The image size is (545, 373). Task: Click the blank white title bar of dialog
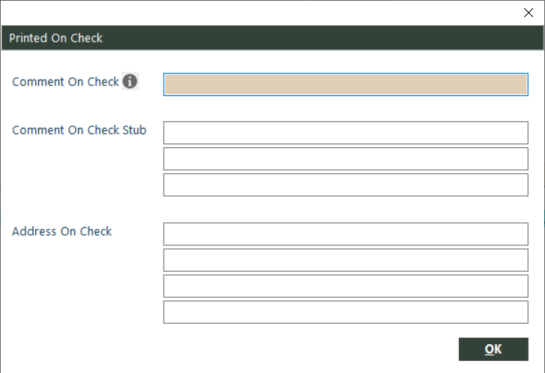tap(261, 13)
